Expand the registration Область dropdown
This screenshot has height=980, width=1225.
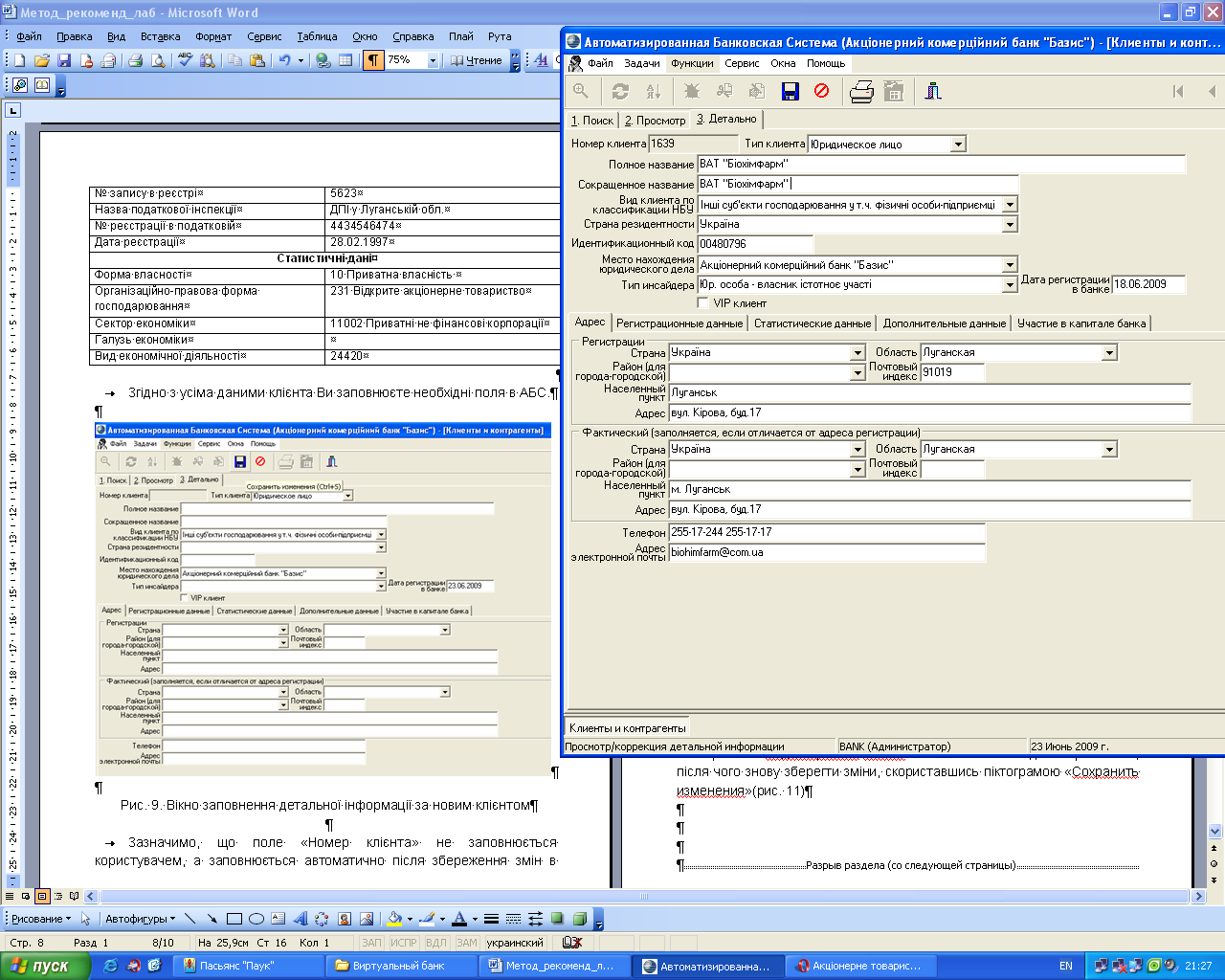click(1109, 353)
